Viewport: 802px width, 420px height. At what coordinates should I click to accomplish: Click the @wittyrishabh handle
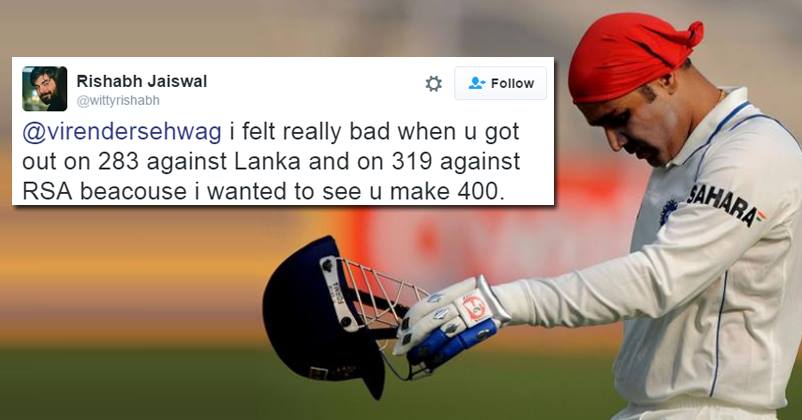click(x=118, y=100)
